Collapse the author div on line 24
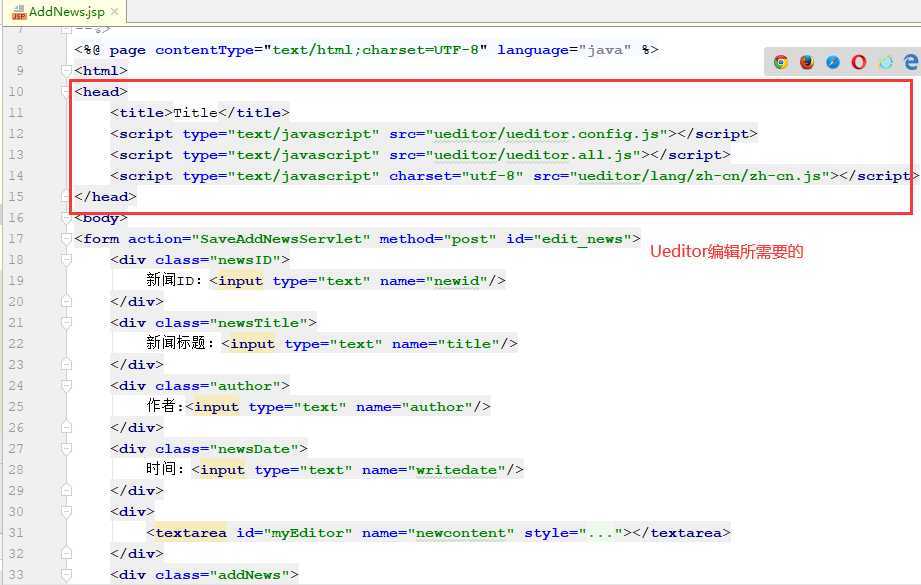This screenshot has width=921, height=585. click(x=66, y=386)
